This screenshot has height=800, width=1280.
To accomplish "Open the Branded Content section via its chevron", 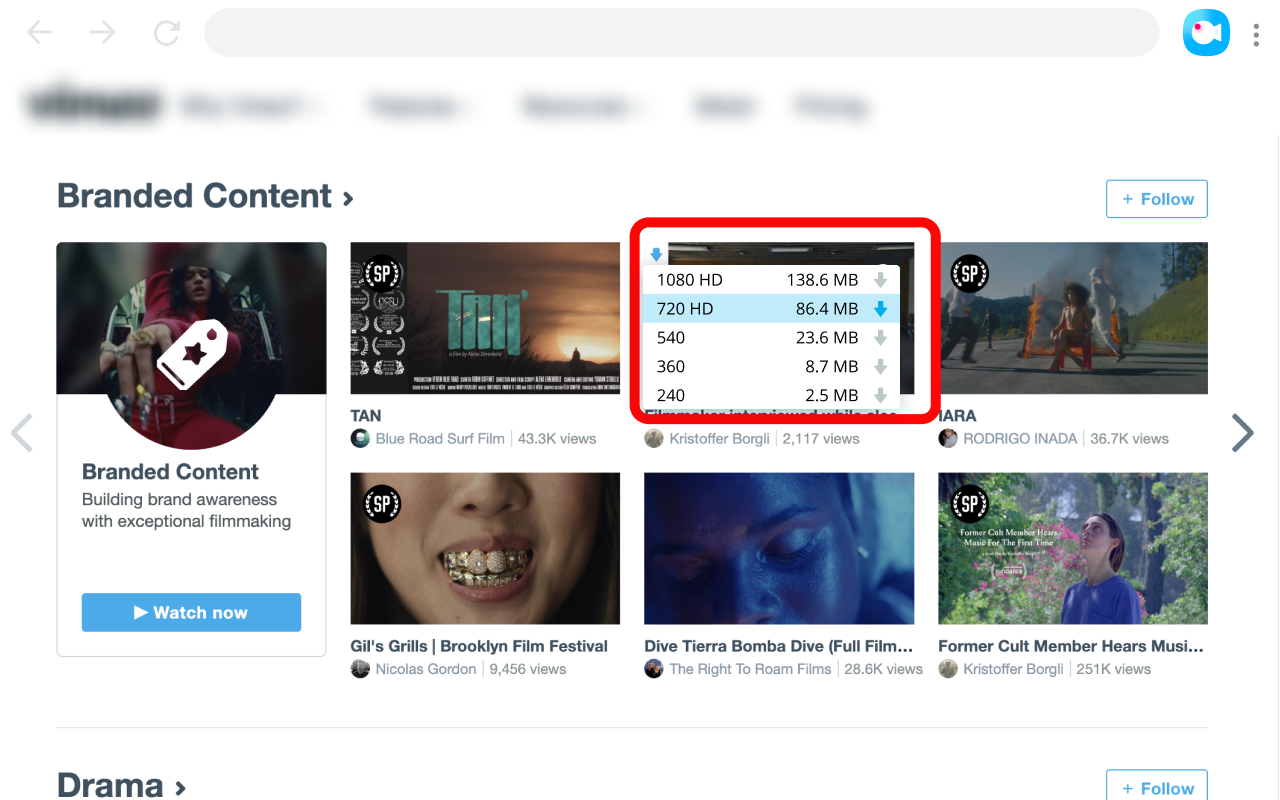I will point(347,197).
